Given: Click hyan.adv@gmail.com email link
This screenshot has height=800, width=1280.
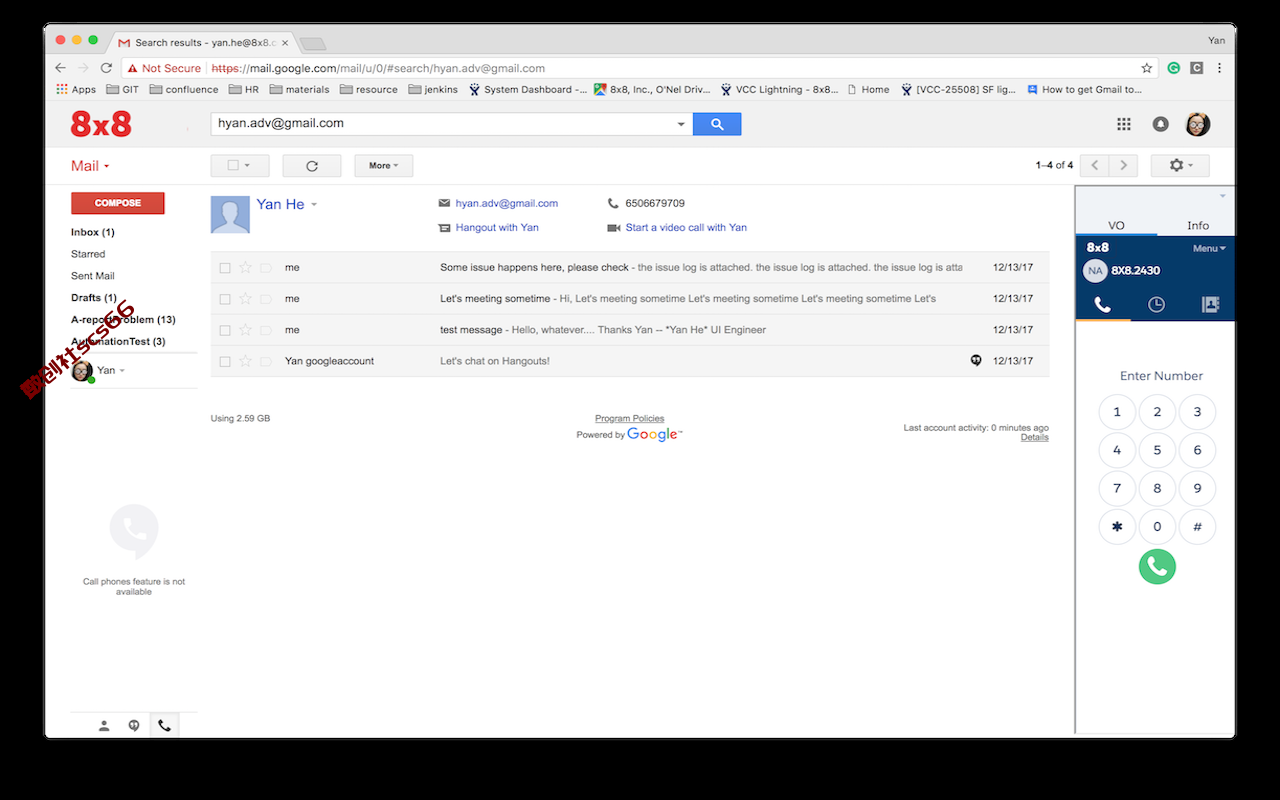Looking at the screenshot, I should click(507, 203).
